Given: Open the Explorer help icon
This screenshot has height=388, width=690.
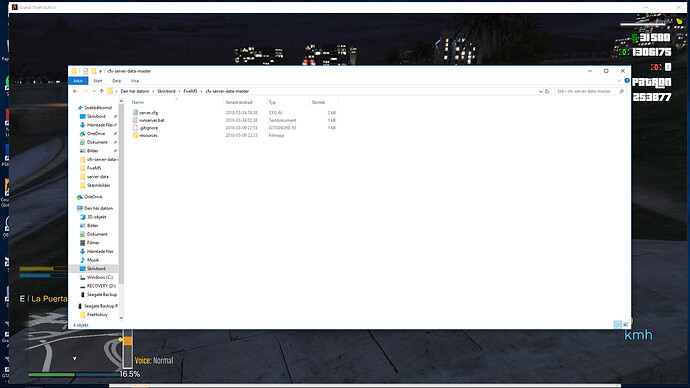Looking at the screenshot, I should pos(627,81).
